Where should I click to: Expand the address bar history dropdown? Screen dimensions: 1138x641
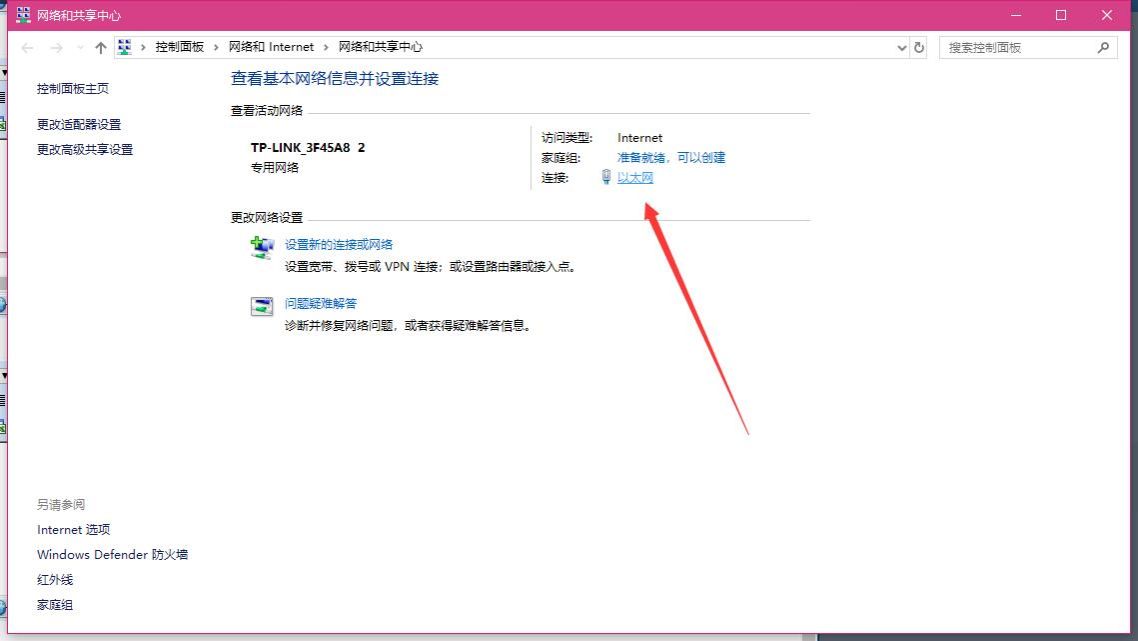(901, 47)
